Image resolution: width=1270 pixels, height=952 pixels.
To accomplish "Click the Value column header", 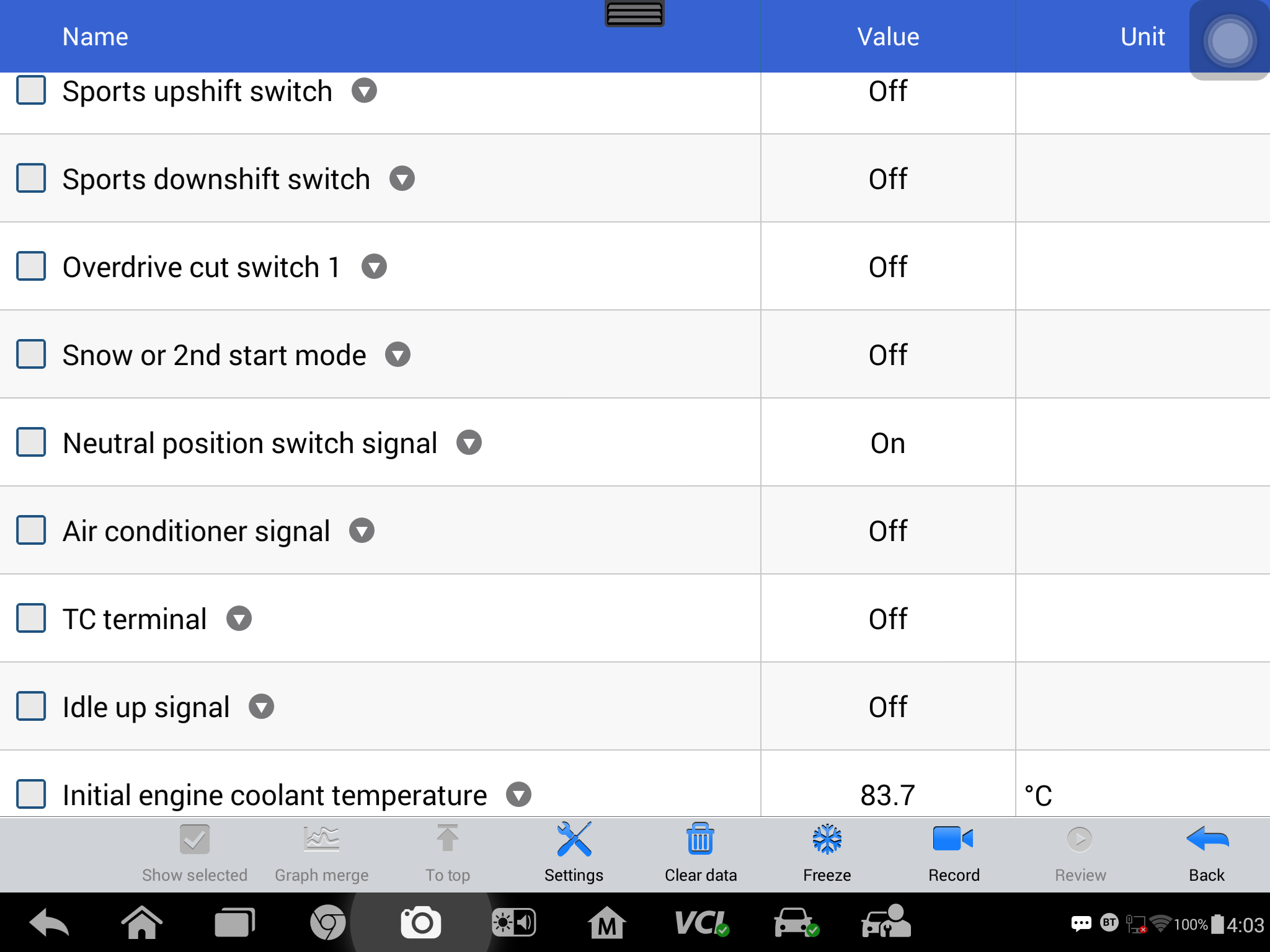I will 888,37.
